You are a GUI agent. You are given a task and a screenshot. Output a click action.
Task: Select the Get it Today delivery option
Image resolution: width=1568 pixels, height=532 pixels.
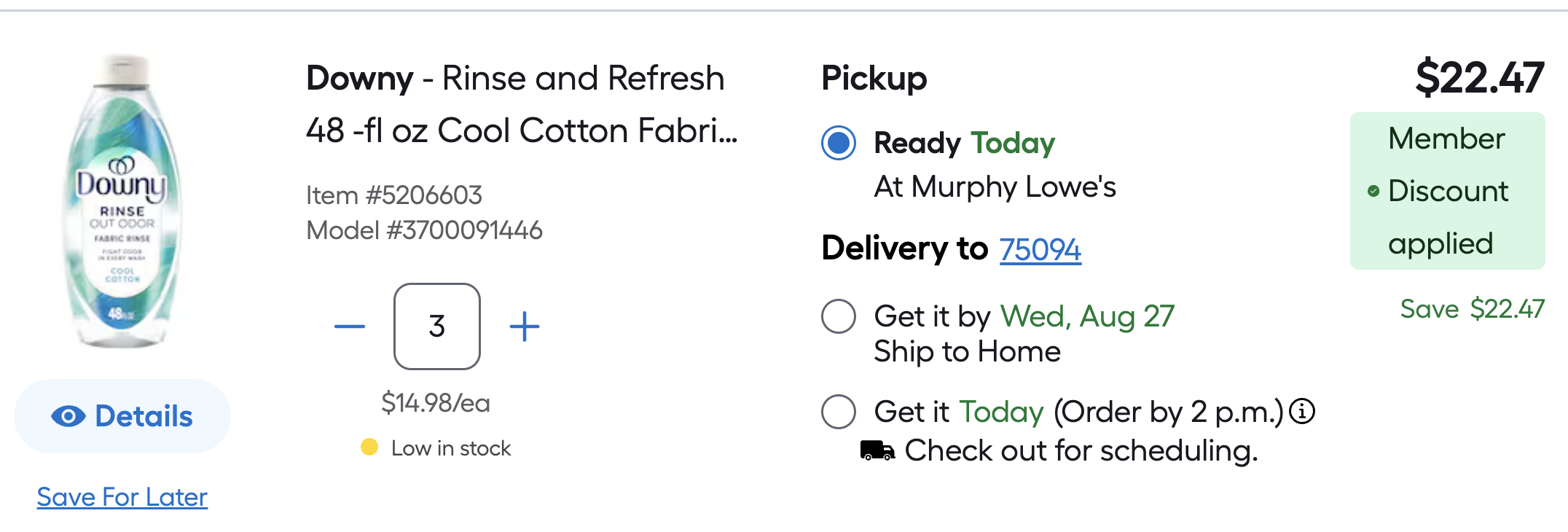(839, 412)
